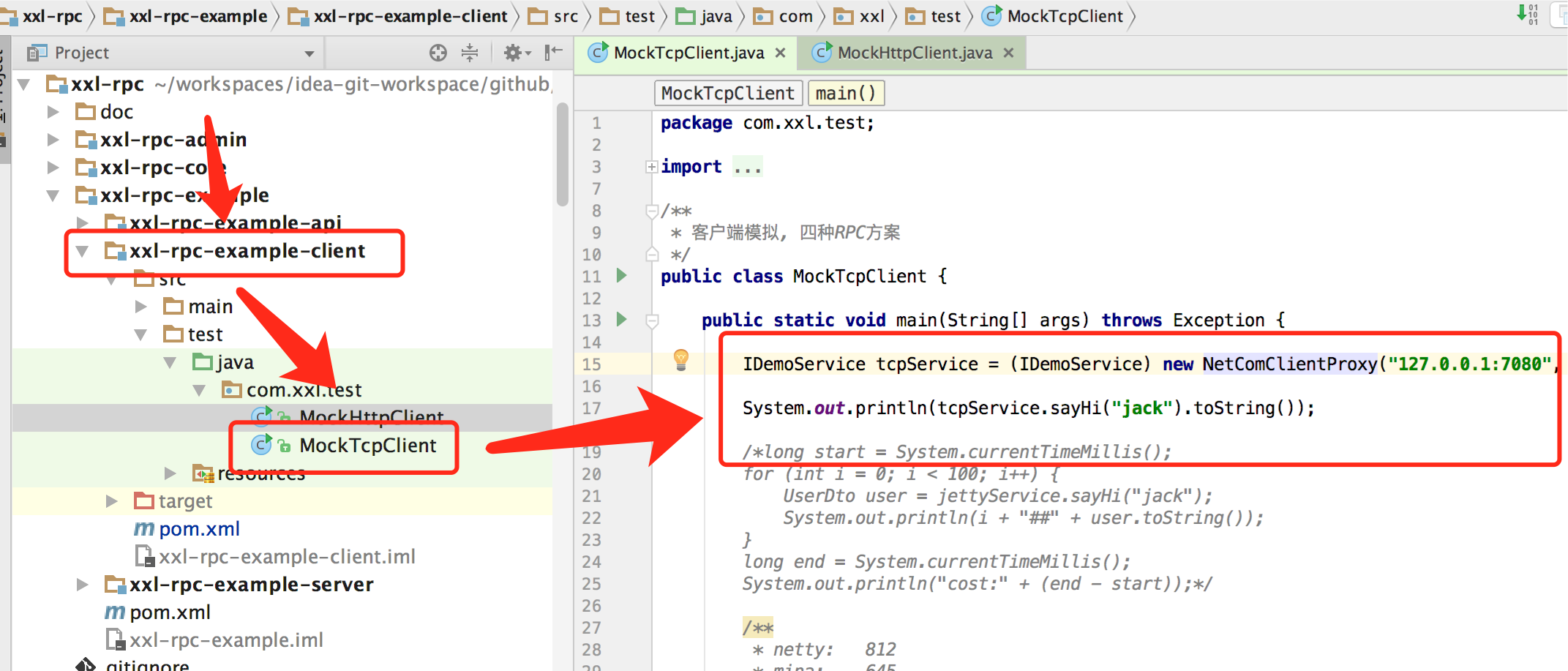Screen dimensions: 1568x671
Task: Click the Project tree vertical scrollbar
Action: (562, 154)
